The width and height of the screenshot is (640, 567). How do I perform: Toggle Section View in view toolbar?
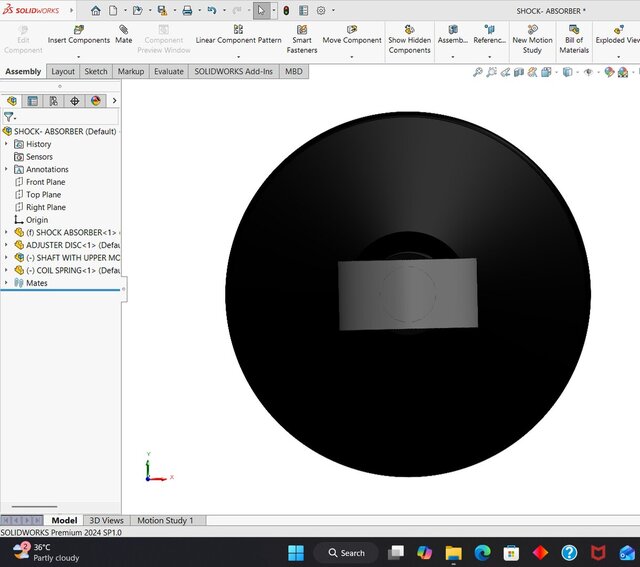[519, 72]
